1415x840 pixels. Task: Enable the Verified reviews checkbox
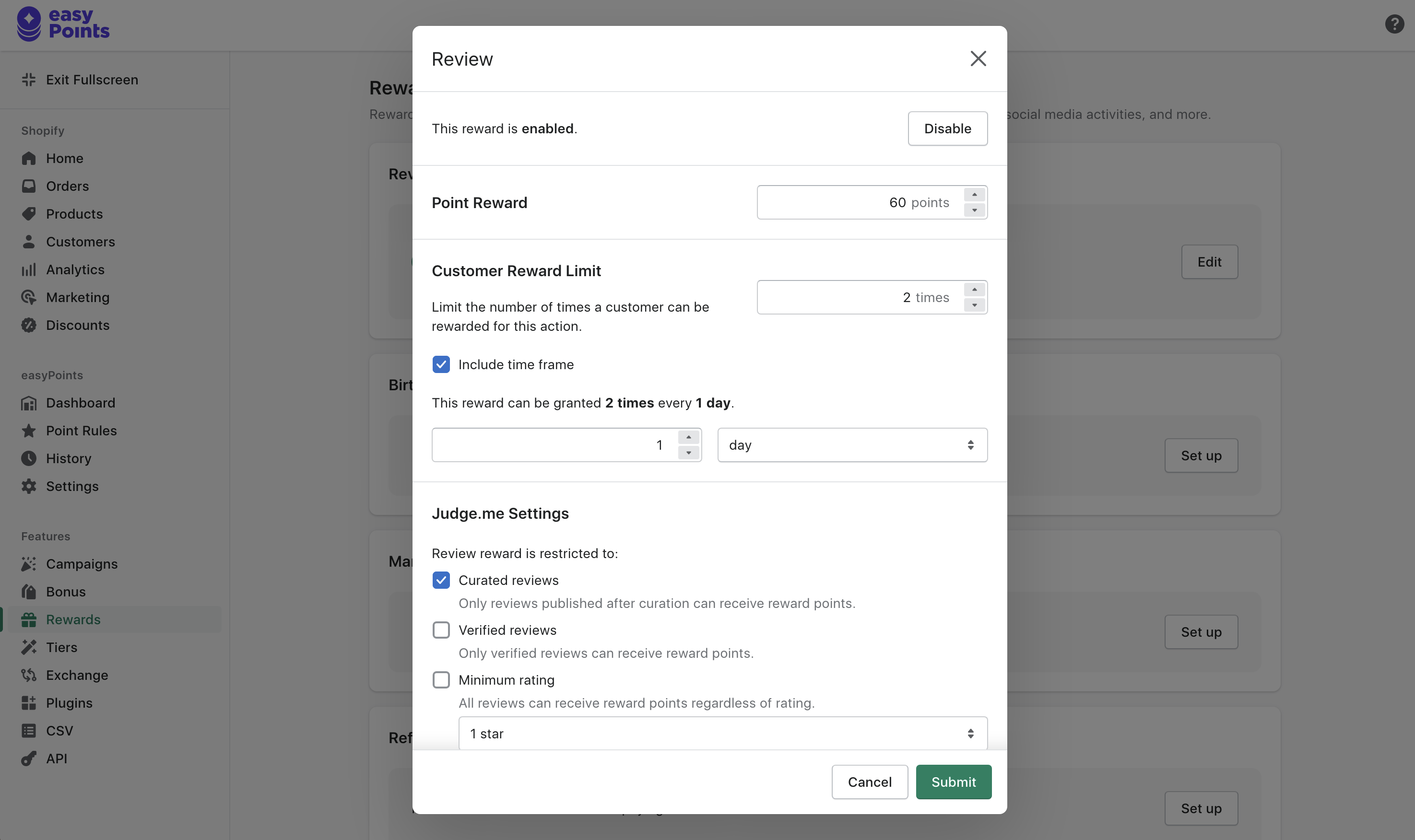(x=441, y=630)
